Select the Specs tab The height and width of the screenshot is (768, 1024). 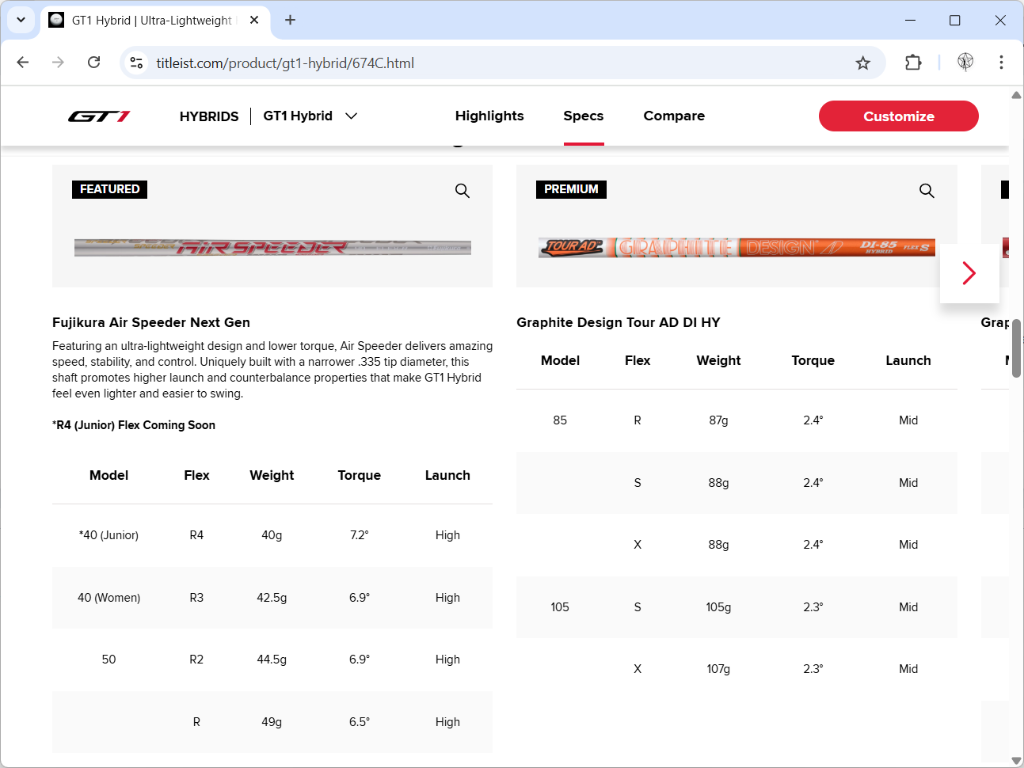coord(583,116)
